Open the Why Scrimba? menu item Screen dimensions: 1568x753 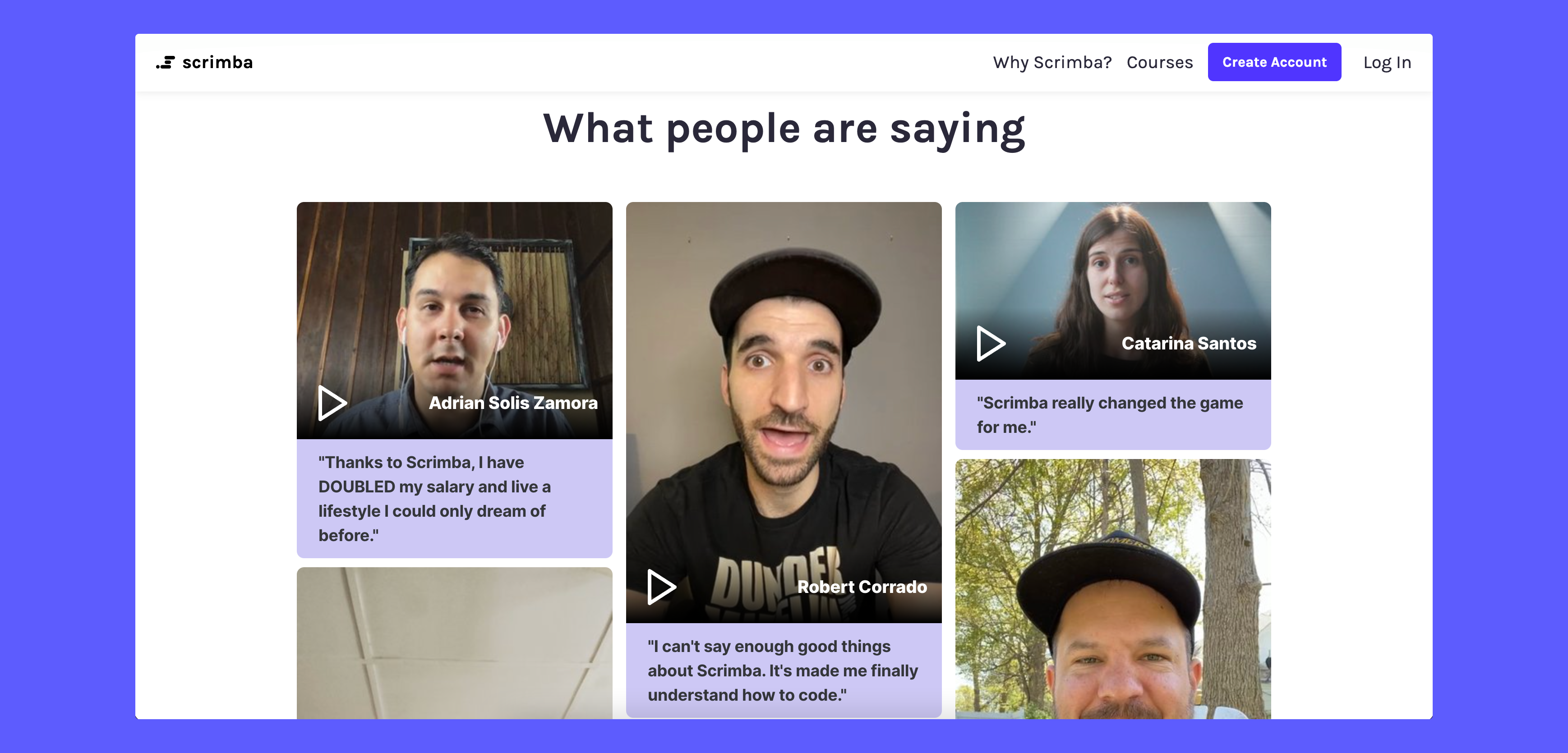point(1052,62)
